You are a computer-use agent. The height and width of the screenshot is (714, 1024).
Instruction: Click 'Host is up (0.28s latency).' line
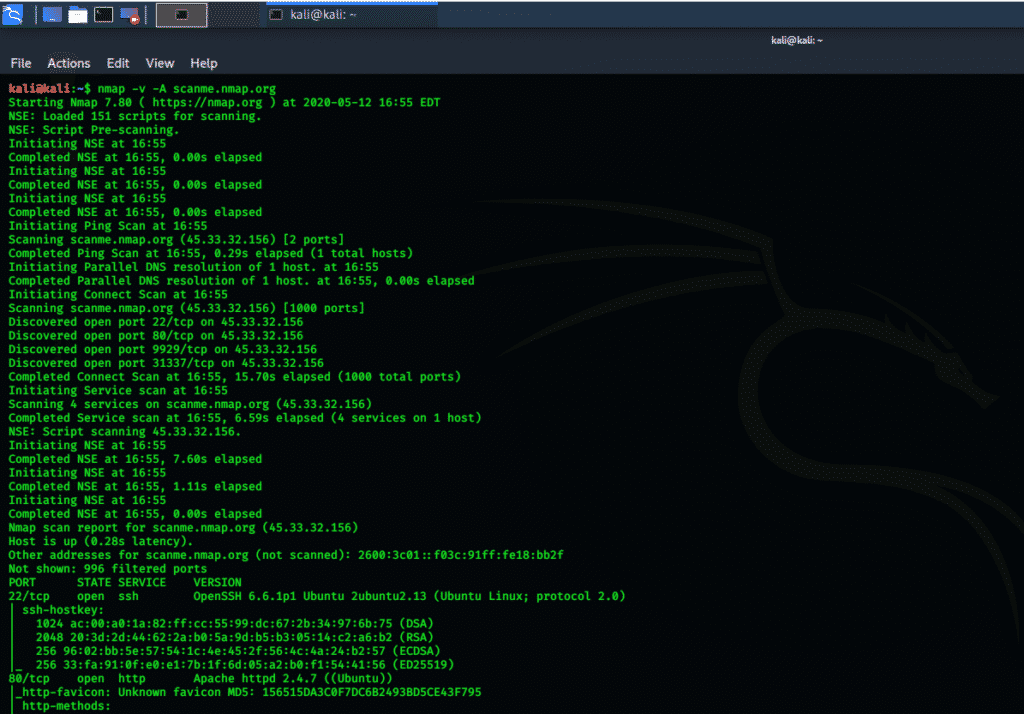[x=101, y=542]
